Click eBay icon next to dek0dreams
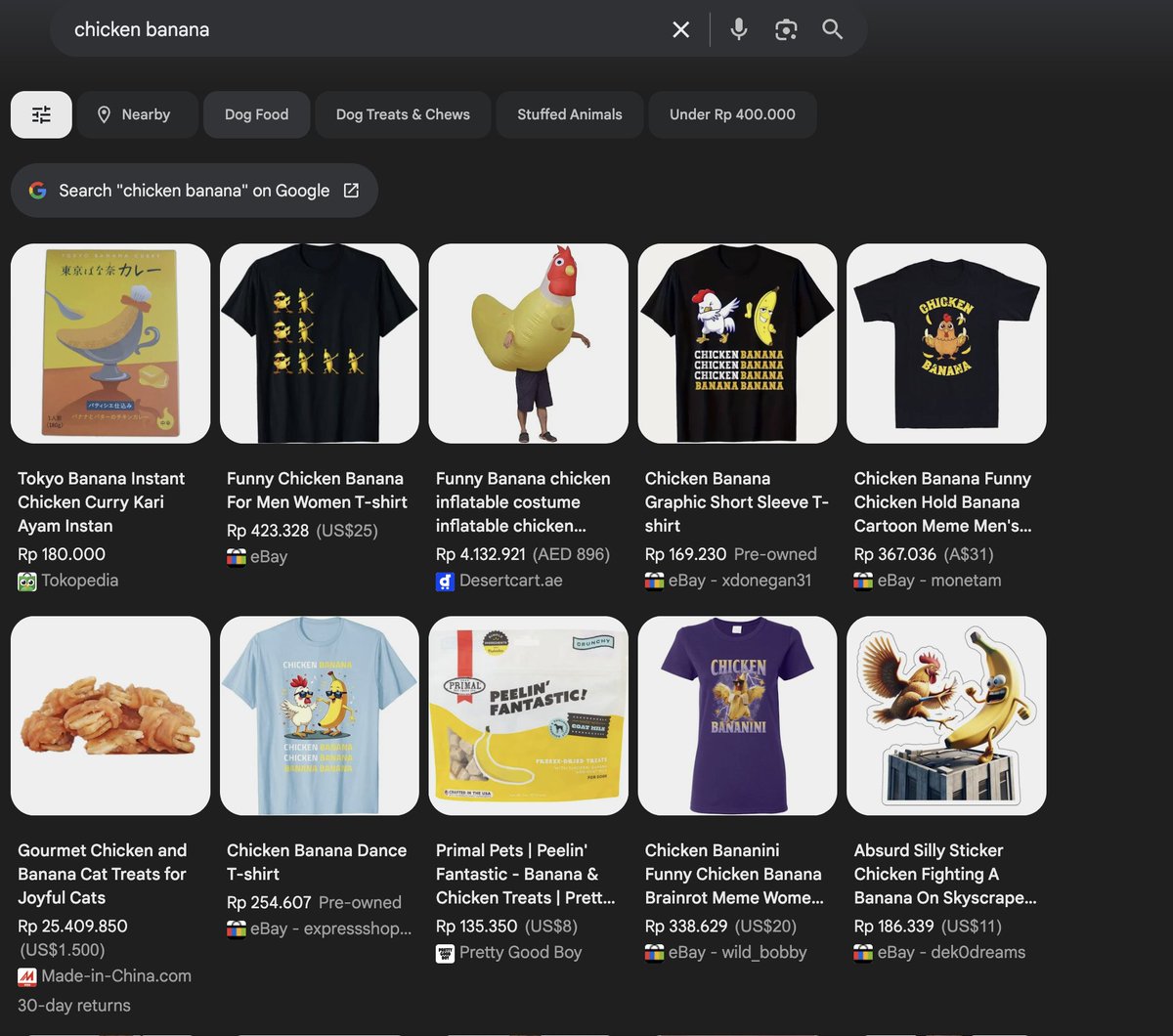Viewport: 1173px width, 1036px height. [x=864, y=953]
